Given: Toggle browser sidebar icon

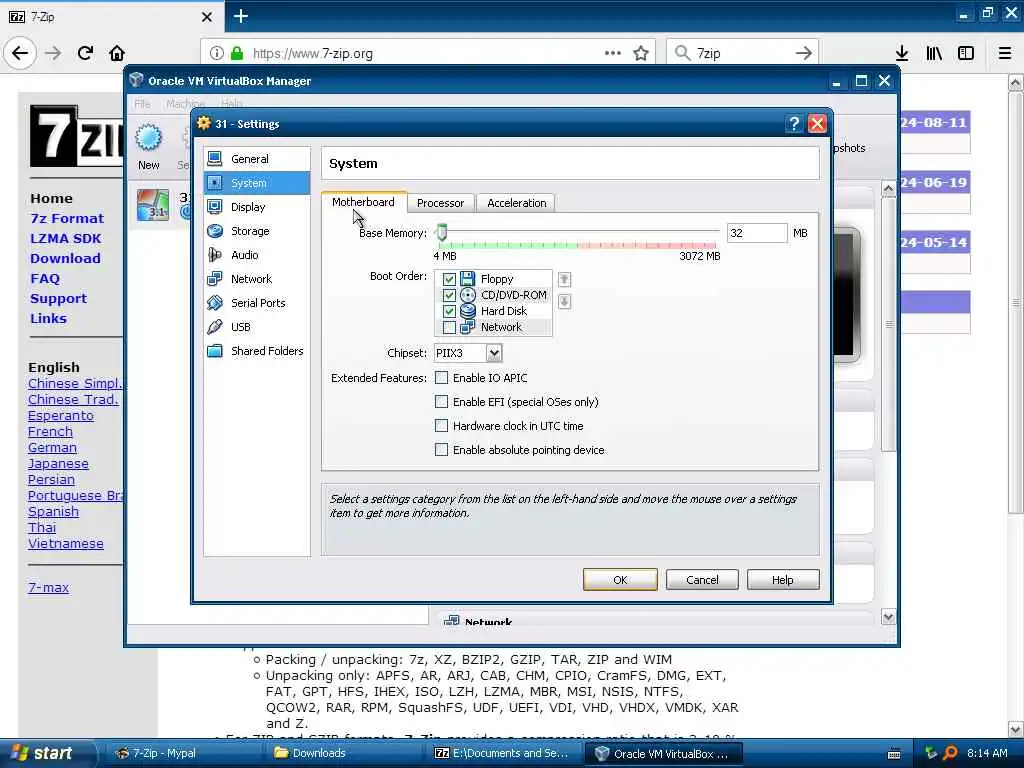Looking at the screenshot, I should pyautogui.click(x=966, y=53).
